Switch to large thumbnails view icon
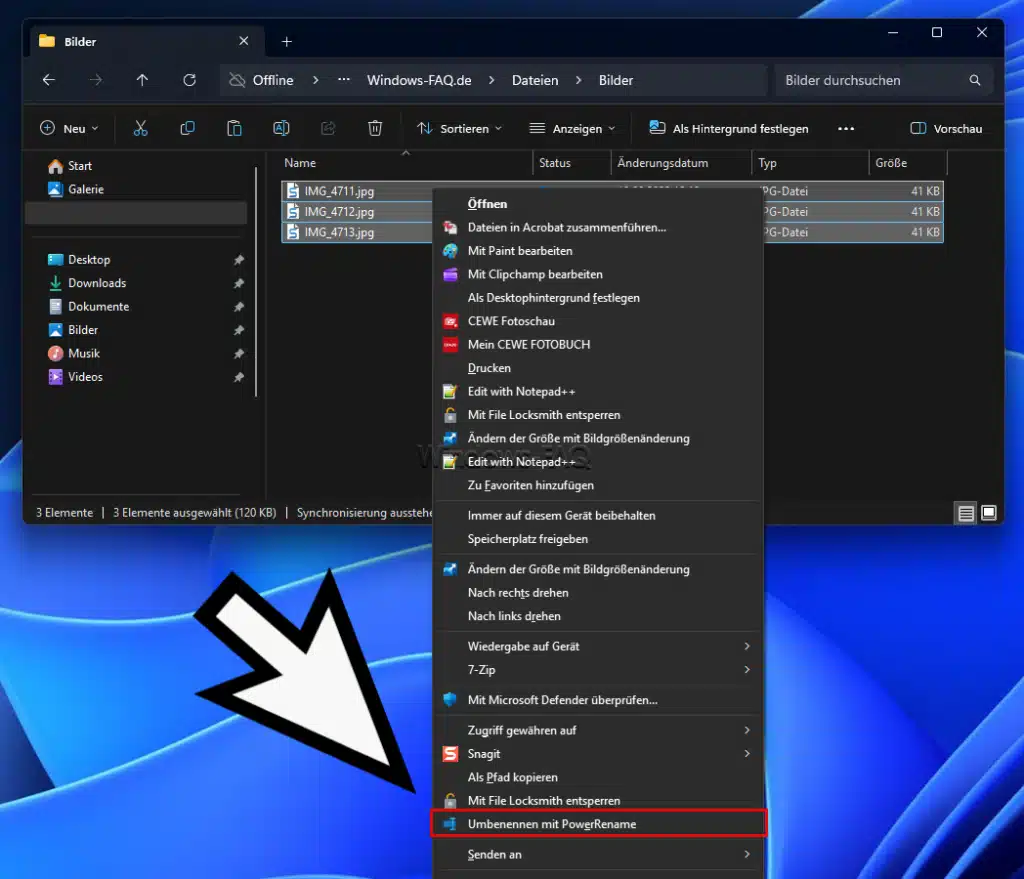 (989, 513)
